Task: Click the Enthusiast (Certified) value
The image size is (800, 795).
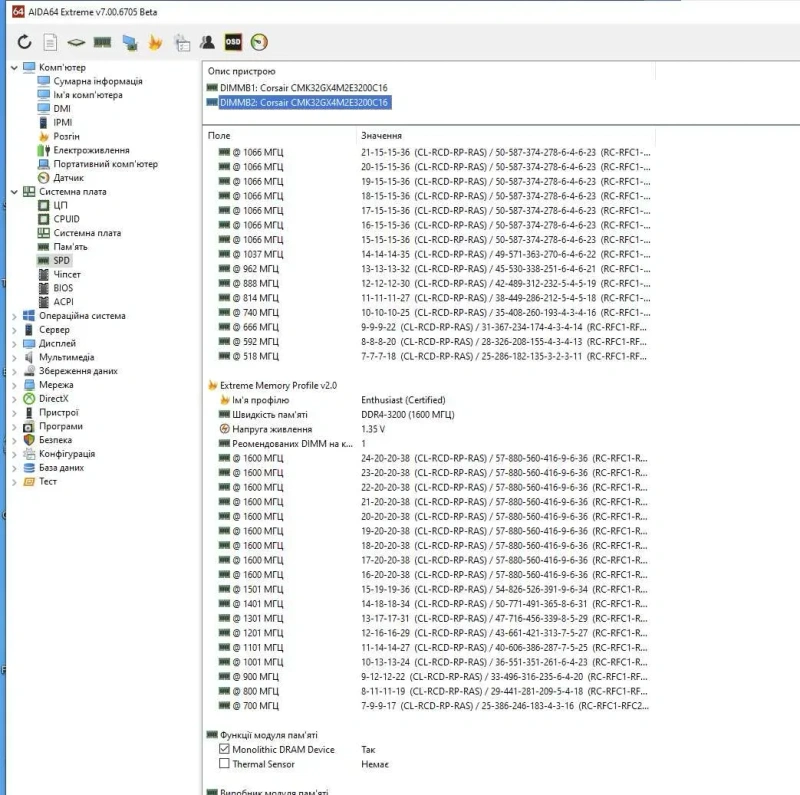Action: coord(403,400)
